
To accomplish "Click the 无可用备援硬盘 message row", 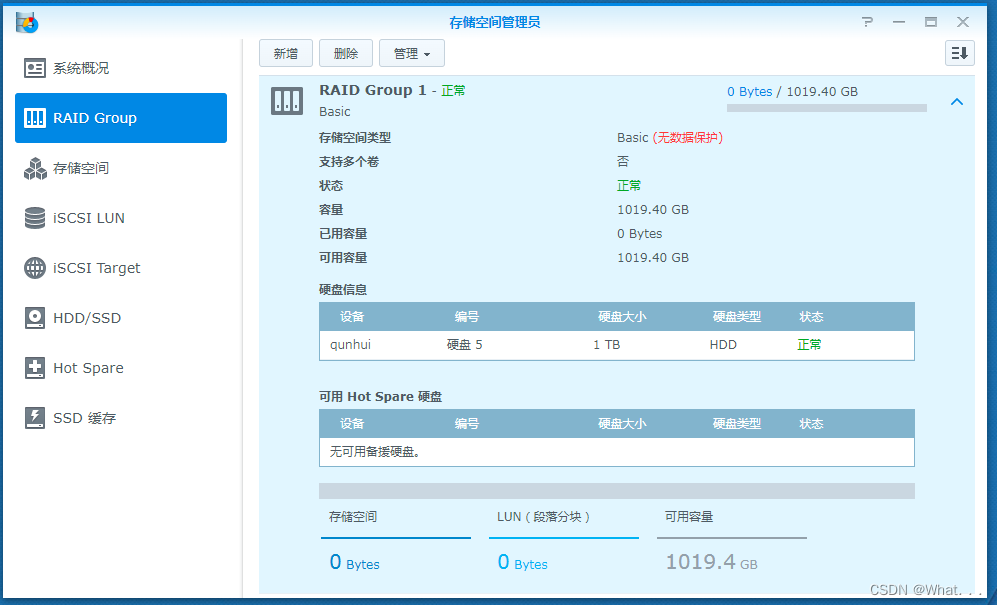I will [x=617, y=452].
